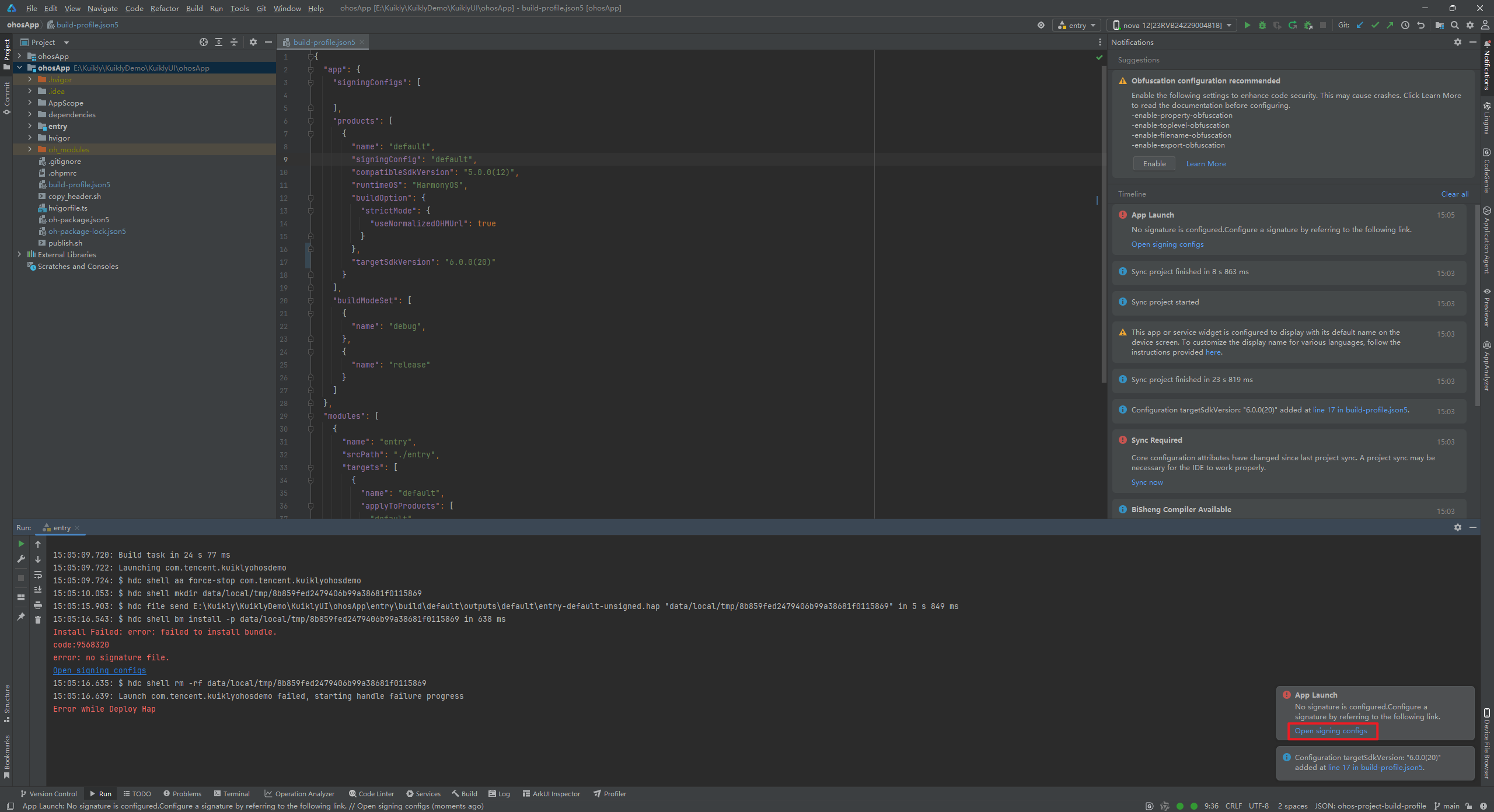Screen dimensions: 1494x812
Task: Switch to the Terminal tool tab
Action: click(x=232, y=793)
